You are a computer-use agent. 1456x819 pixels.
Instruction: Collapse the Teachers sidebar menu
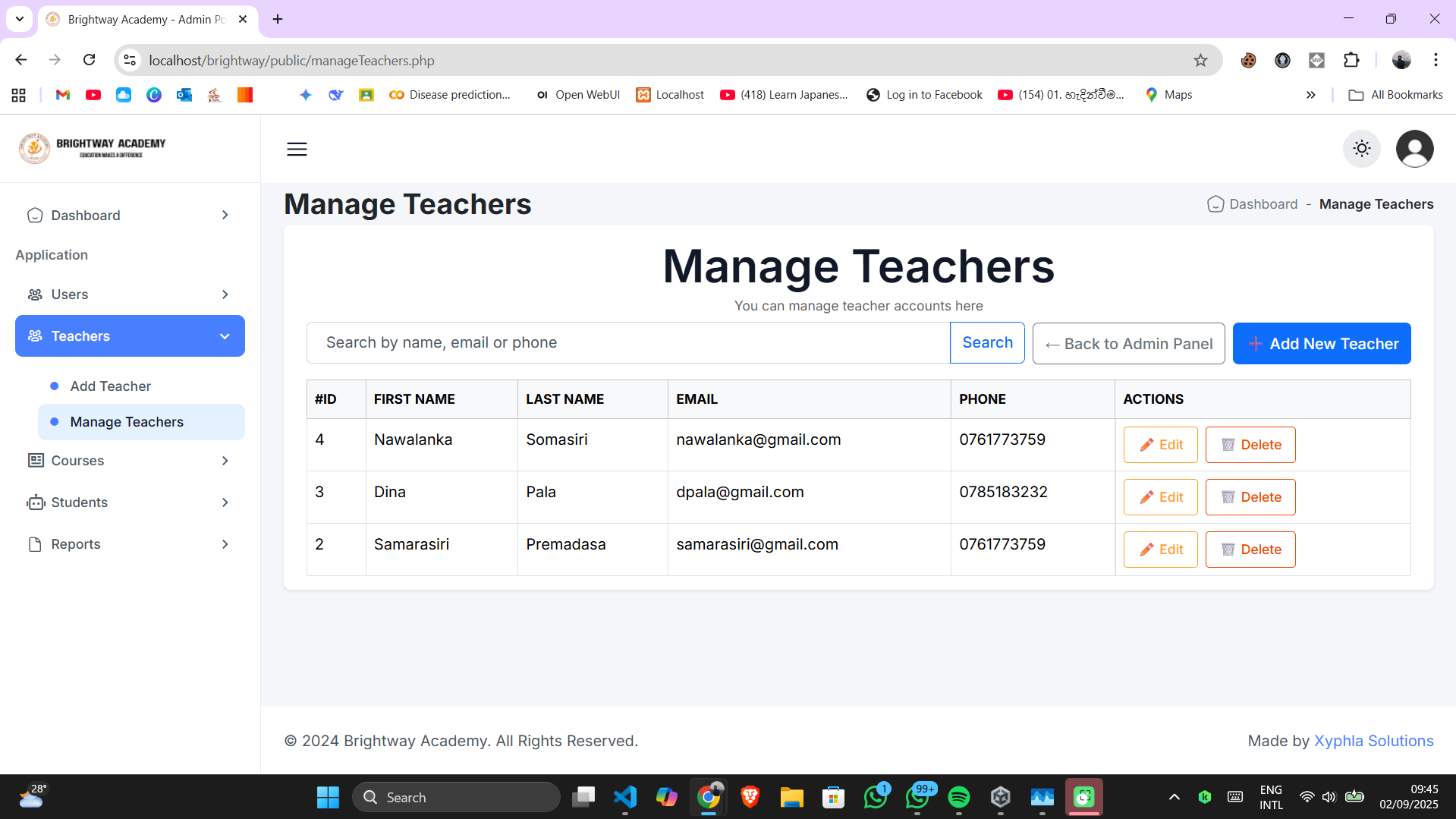pyautogui.click(x=224, y=335)
